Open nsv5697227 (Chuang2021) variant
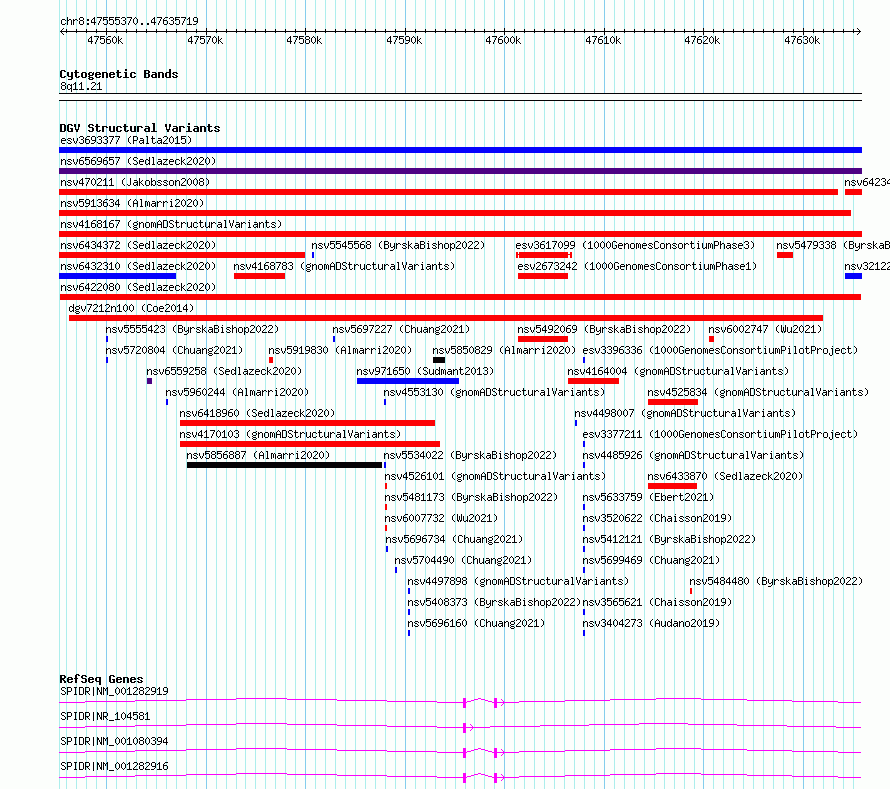This screenshot has width=890, height=789. (x=401, y=329)
